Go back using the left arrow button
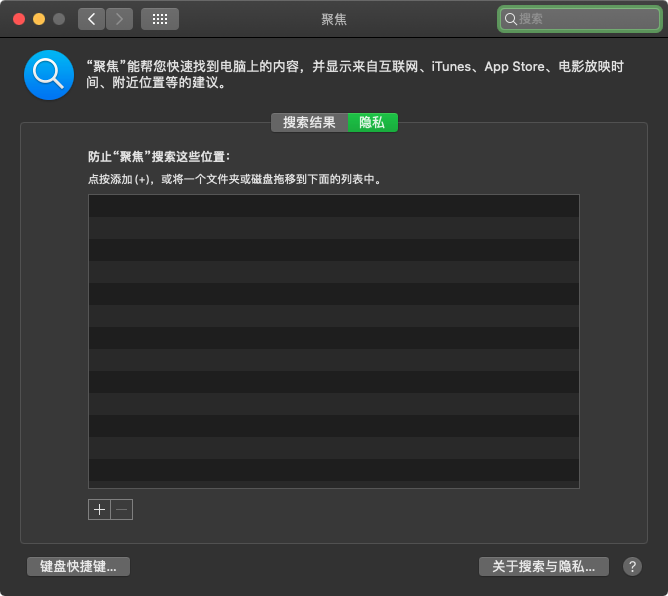Viewport: 668px width, 596px height. 92,19
